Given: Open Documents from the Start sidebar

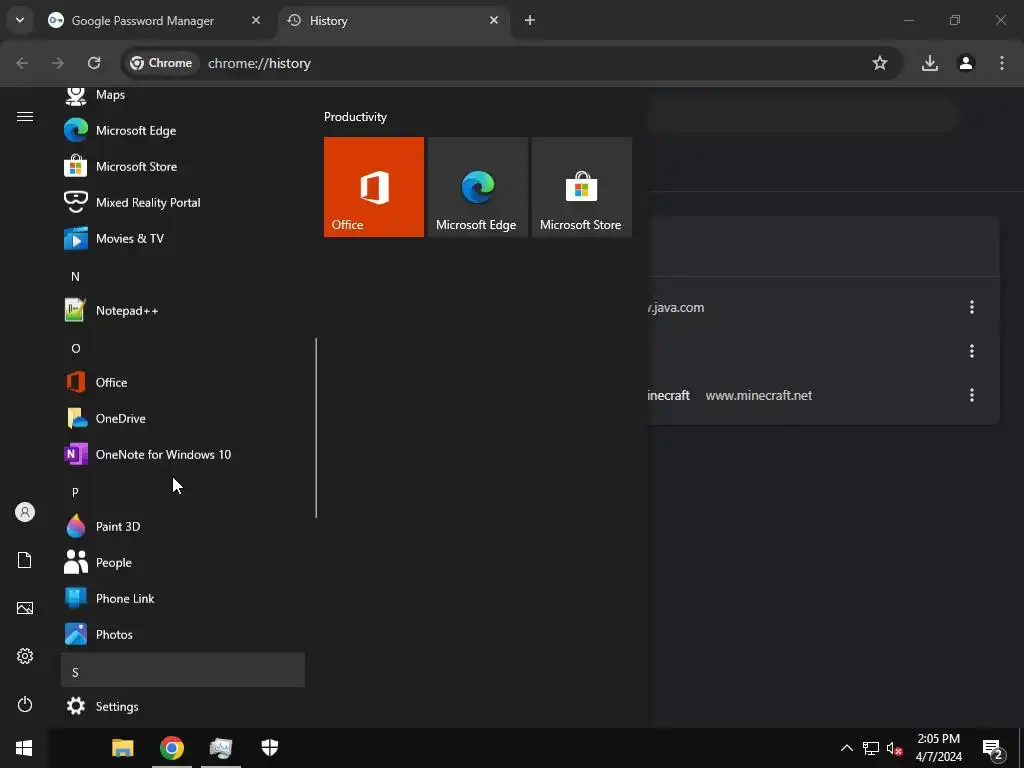Looking at the screenshot, I should [x=25, y=560].
